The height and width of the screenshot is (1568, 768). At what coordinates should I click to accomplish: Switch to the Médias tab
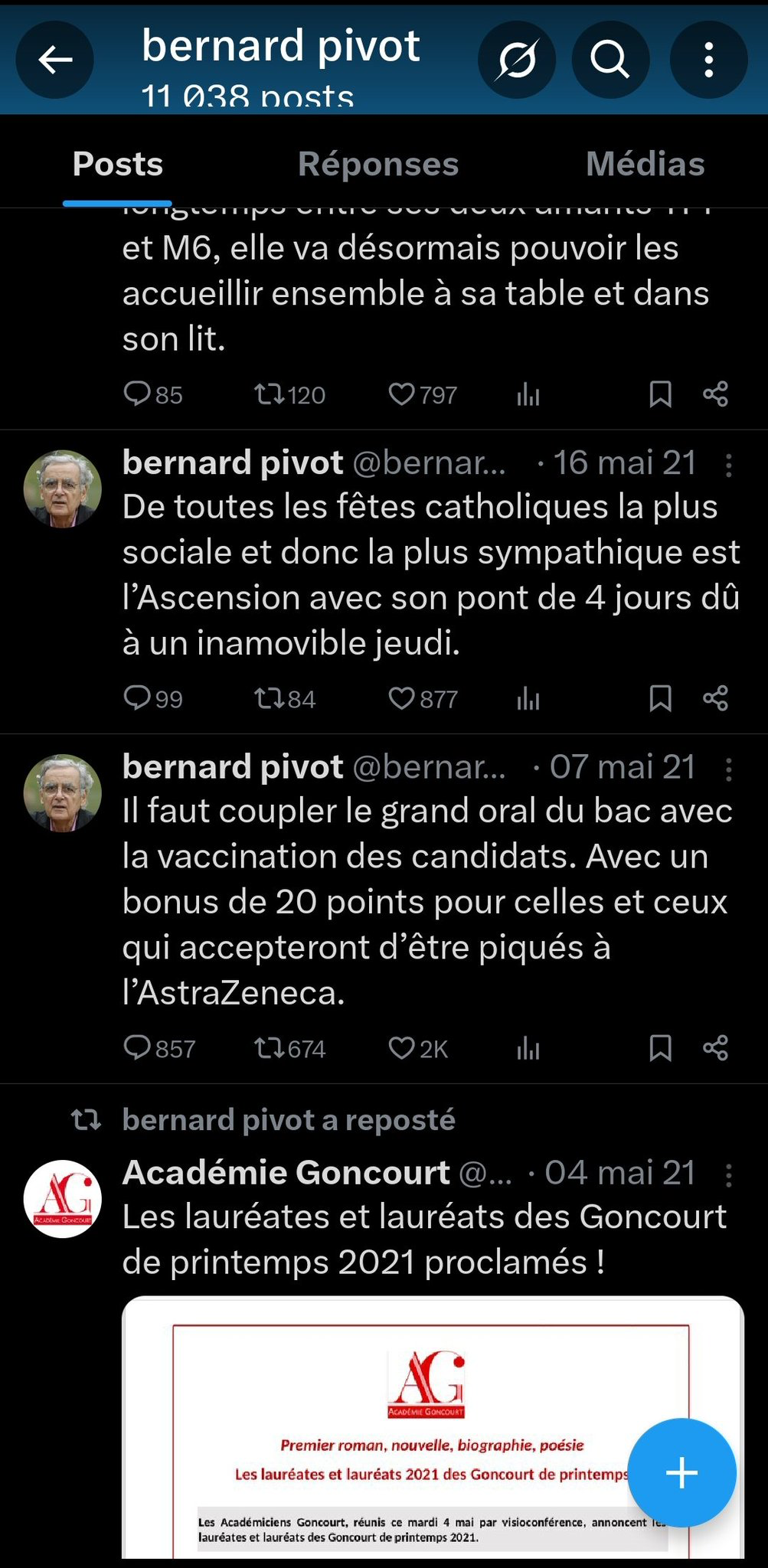click(645, 164)
